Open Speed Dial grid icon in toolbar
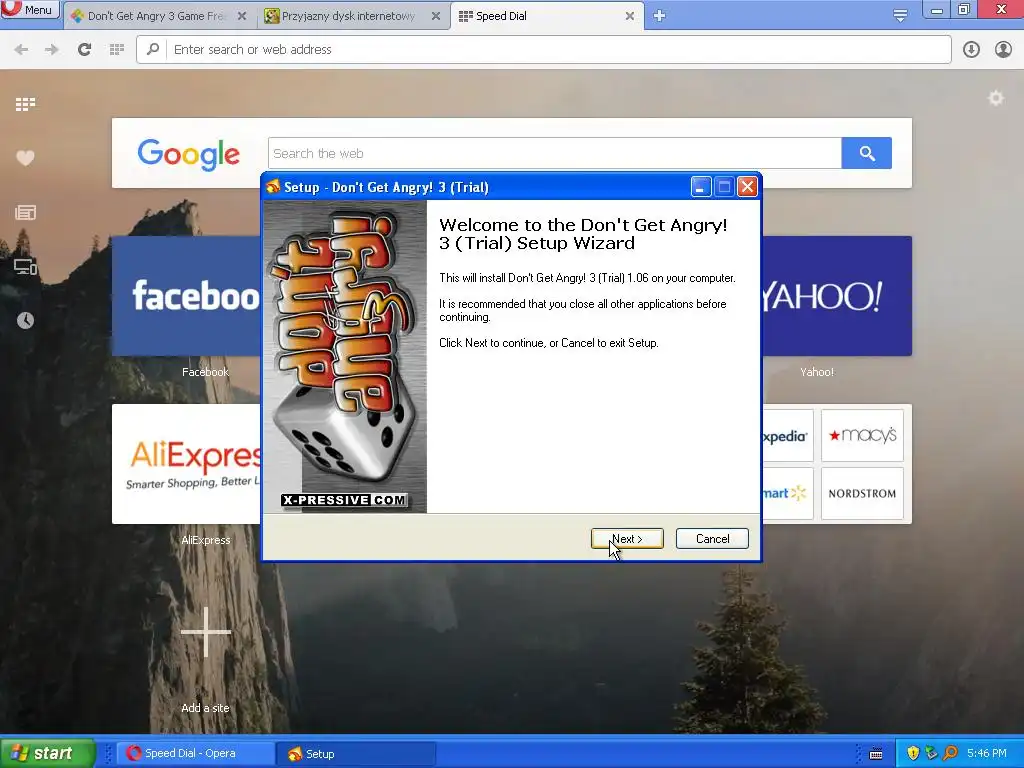This screenshot has width=1024, height=768. tap(117, 50)
